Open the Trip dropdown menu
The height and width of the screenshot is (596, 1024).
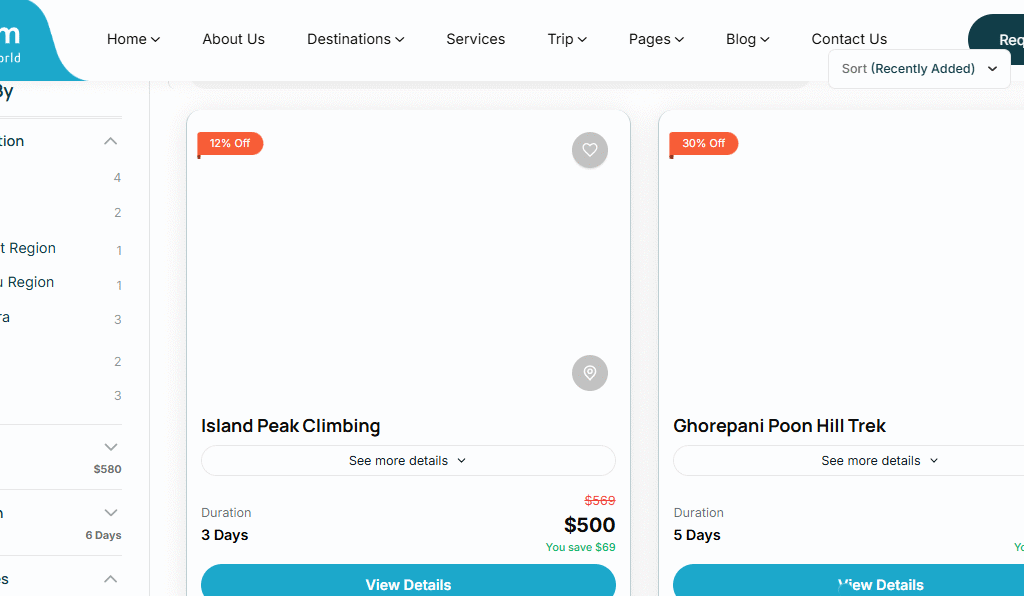coord(567,39)
